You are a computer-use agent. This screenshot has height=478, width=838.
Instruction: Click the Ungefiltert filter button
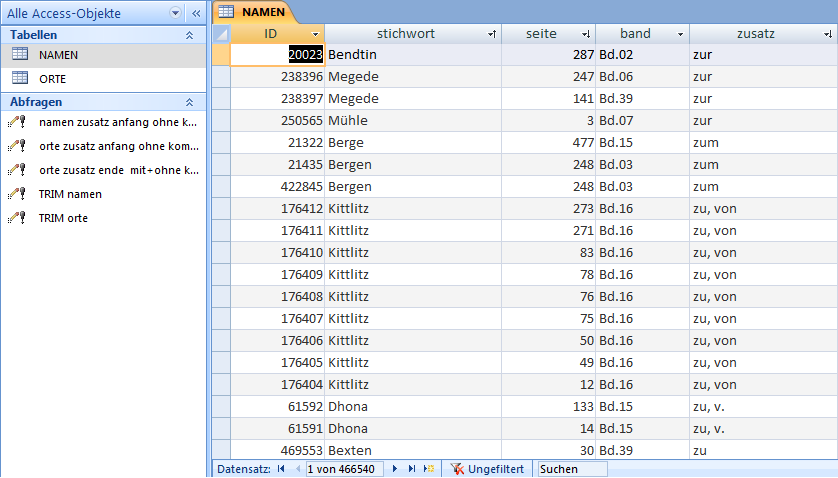coord(488,468)
